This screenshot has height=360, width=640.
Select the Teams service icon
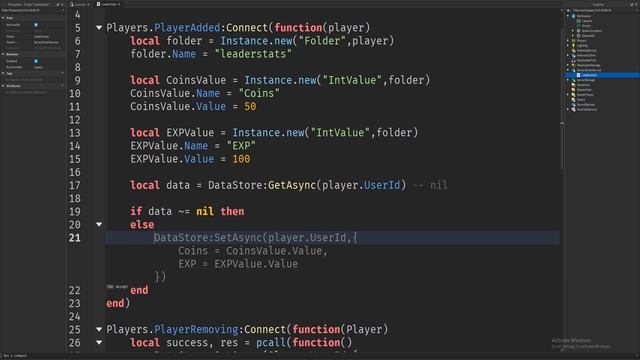pos(573,100)
